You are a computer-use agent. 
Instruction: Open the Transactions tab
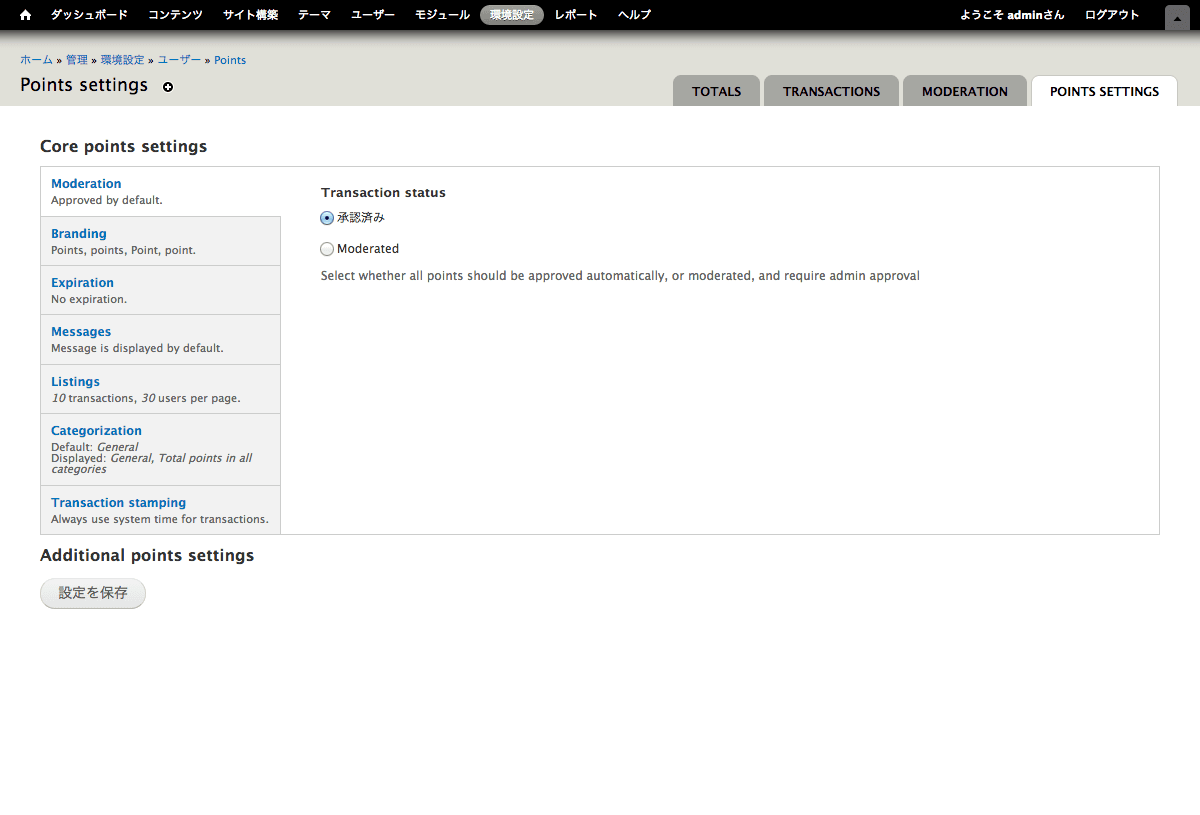[831, 91]
